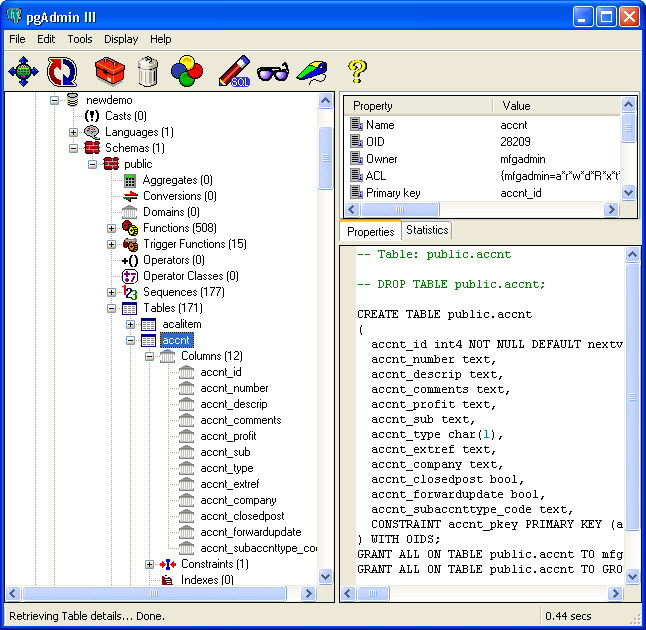Open the Tools menu
Image resolution: width=646 pixels, height=630 pixels.
[80, 39]
